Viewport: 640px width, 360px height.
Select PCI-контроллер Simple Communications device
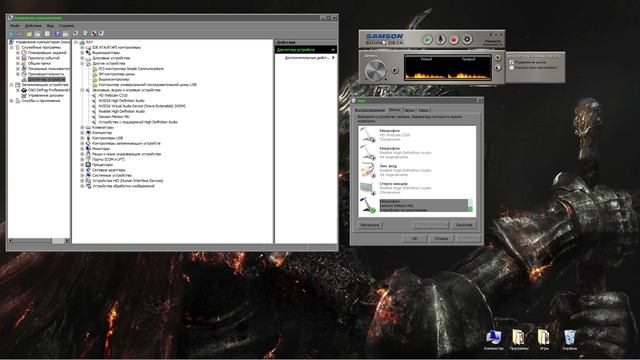click(x=131, y=69)
